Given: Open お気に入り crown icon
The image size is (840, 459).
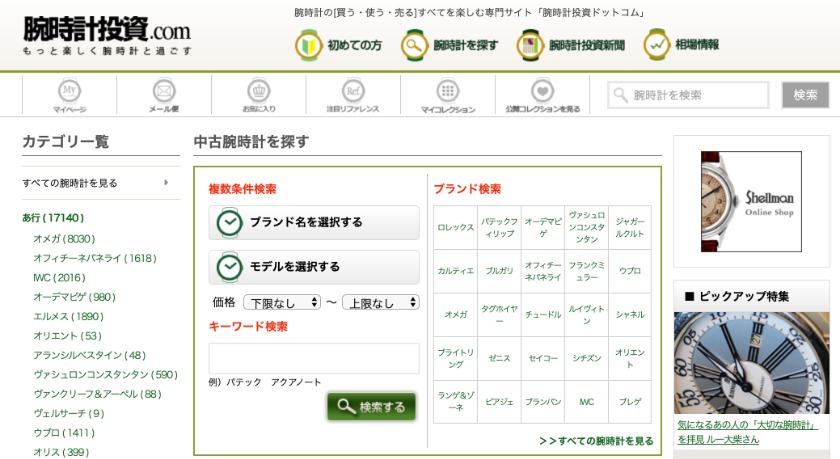Looking at the screenshot, I should click(259, 91).
